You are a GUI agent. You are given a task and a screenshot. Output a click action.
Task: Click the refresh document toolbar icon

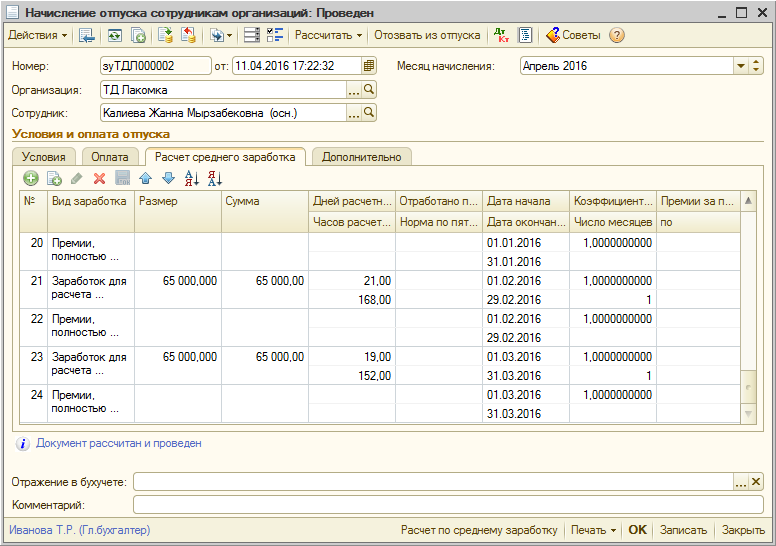[115, 35]
